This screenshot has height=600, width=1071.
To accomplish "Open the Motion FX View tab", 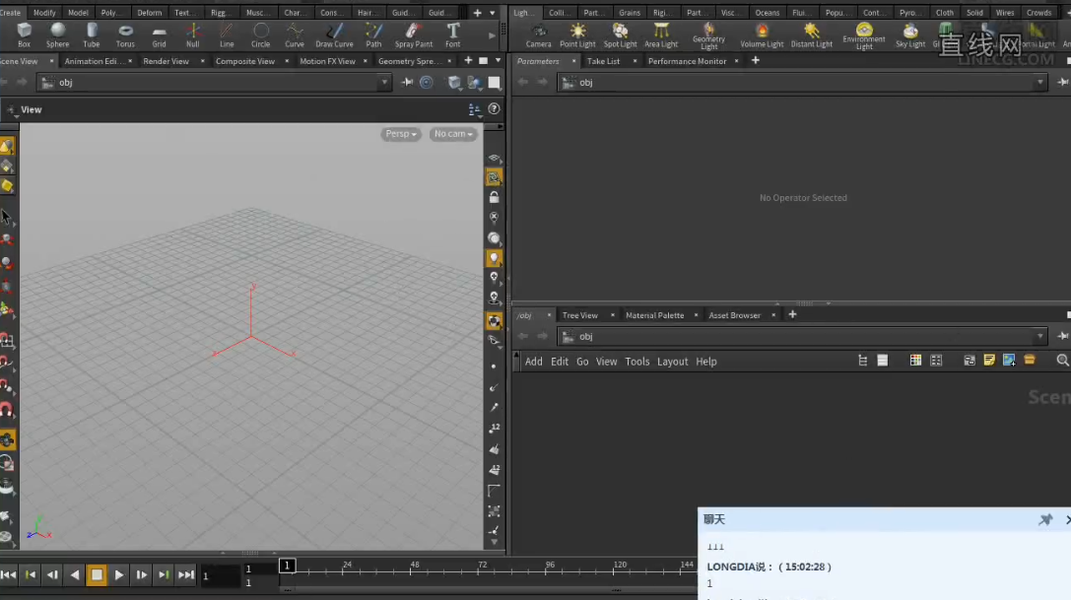I will [x=327, y=61].
